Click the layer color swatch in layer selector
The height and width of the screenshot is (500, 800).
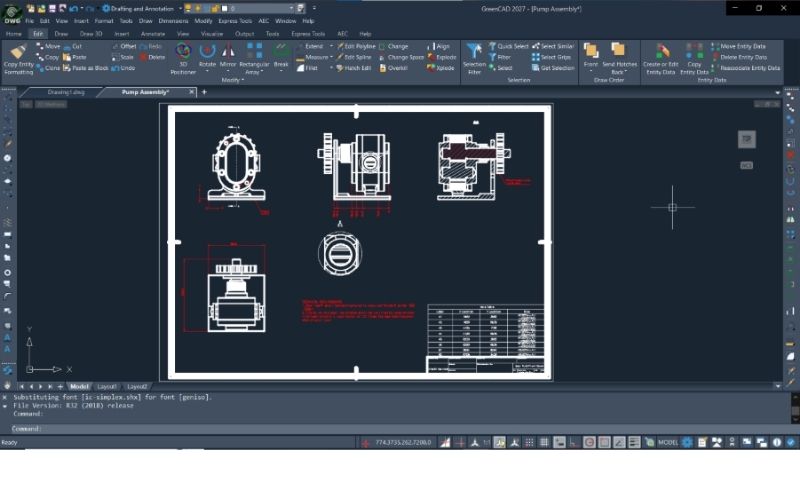pos(224,8)
